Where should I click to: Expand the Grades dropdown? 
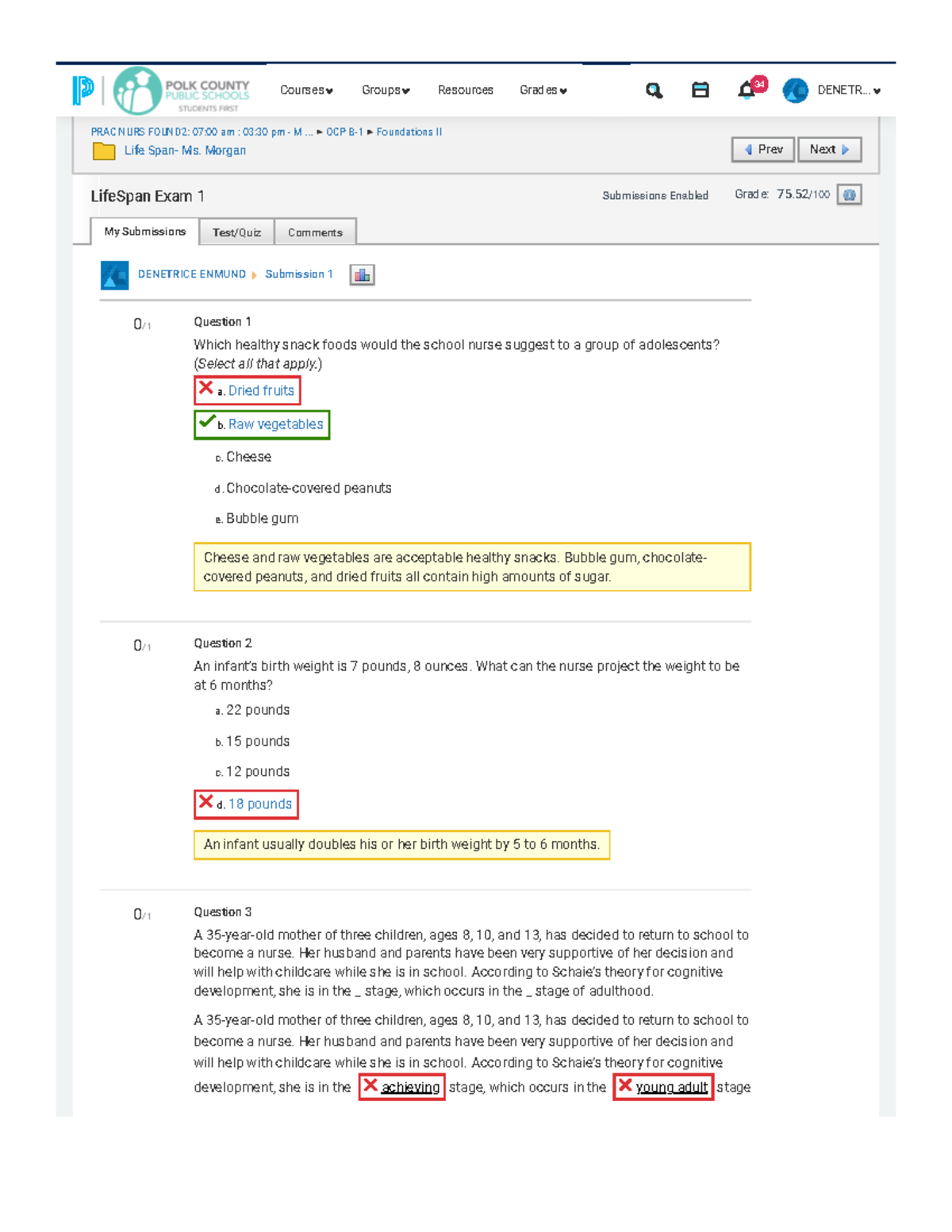[543, 90]
